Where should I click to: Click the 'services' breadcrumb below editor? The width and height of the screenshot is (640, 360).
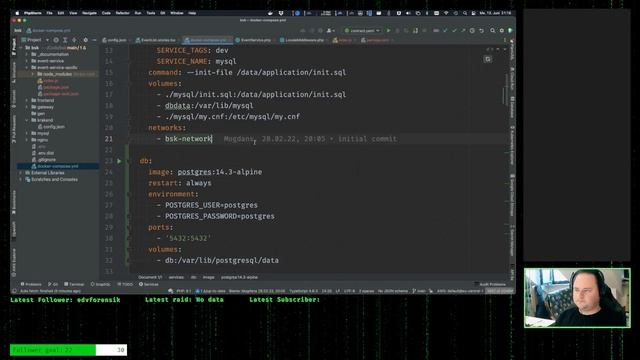pos(176,277)
